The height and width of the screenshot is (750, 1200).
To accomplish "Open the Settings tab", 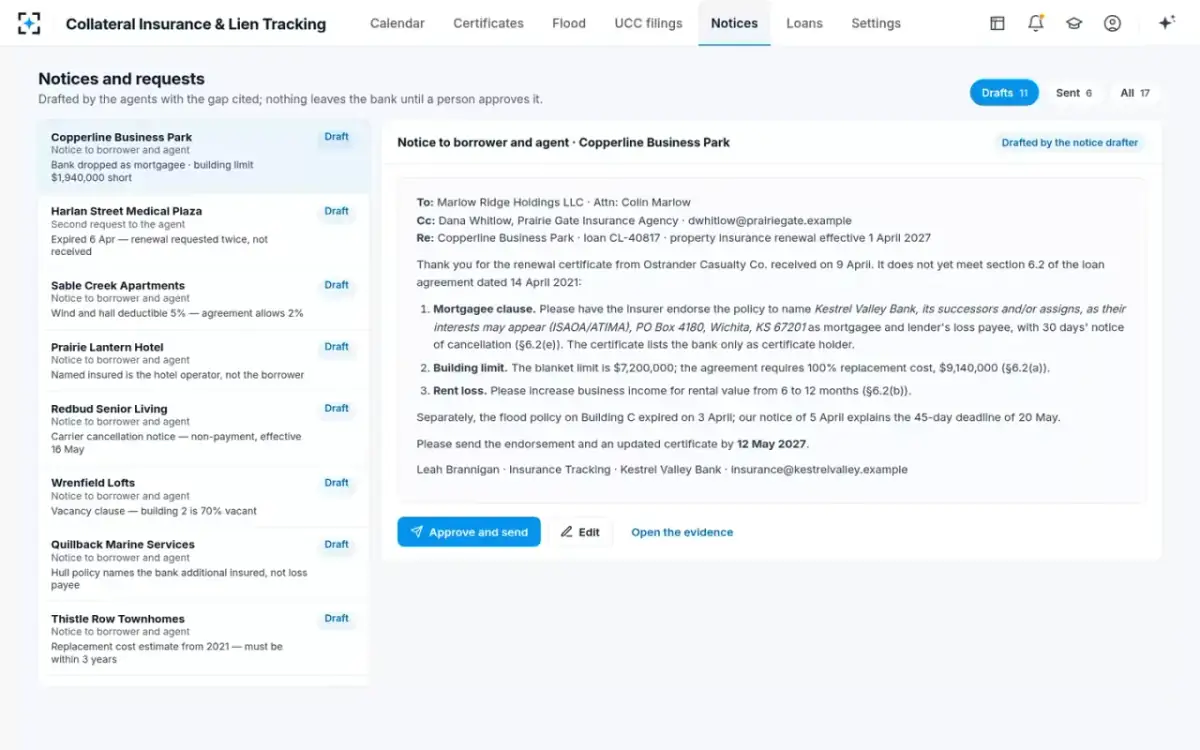I will pos(876,23).
